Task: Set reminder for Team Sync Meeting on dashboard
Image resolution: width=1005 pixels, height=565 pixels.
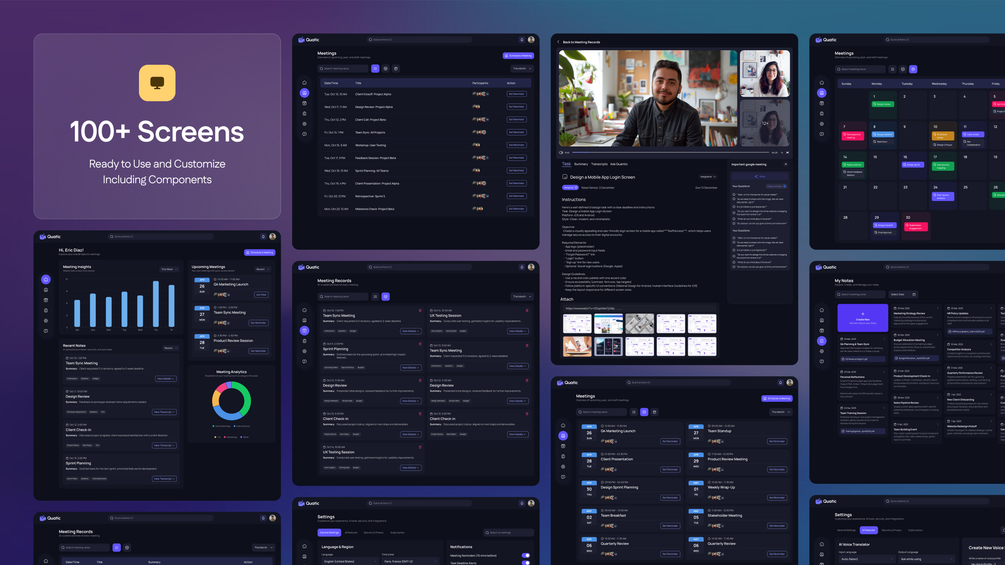Action: 258,323
